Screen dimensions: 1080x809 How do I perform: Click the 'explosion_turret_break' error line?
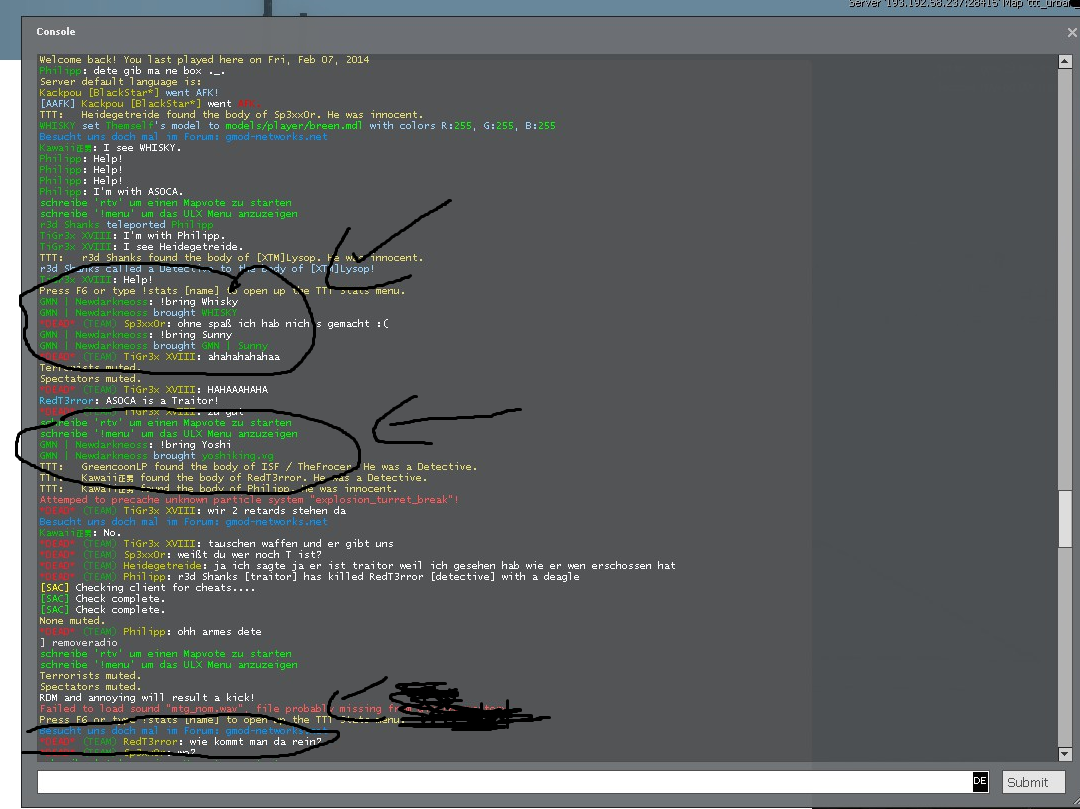coord(249,501)
